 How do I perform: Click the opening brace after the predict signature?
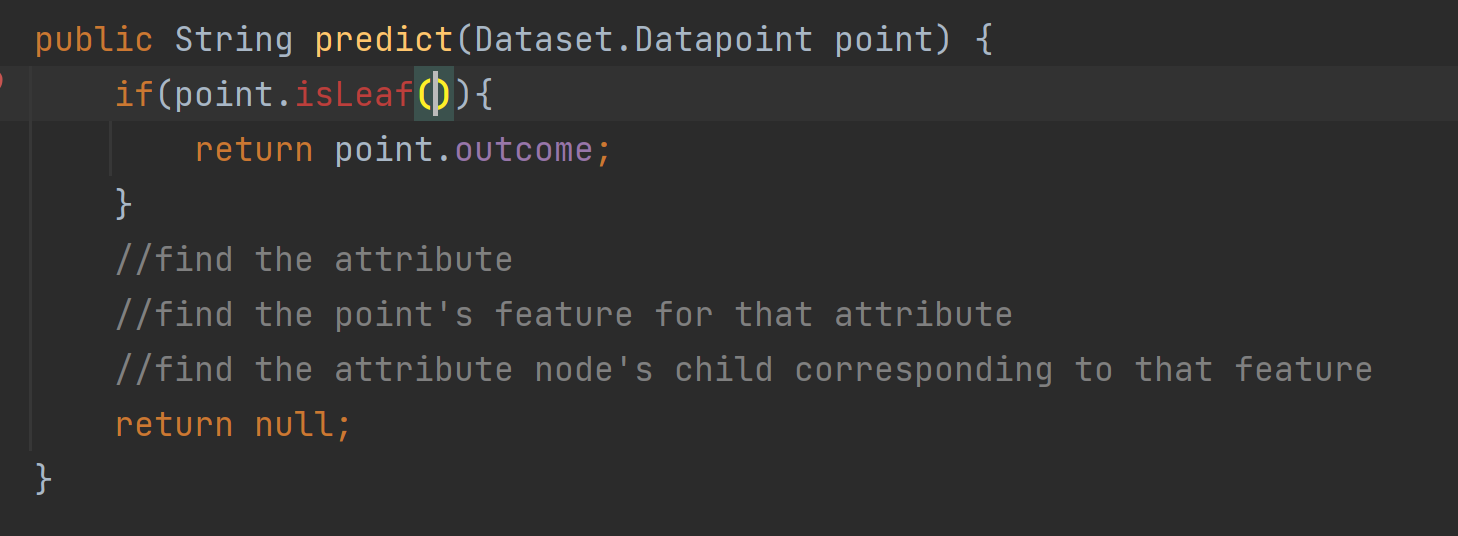click(x=984, y=40)
